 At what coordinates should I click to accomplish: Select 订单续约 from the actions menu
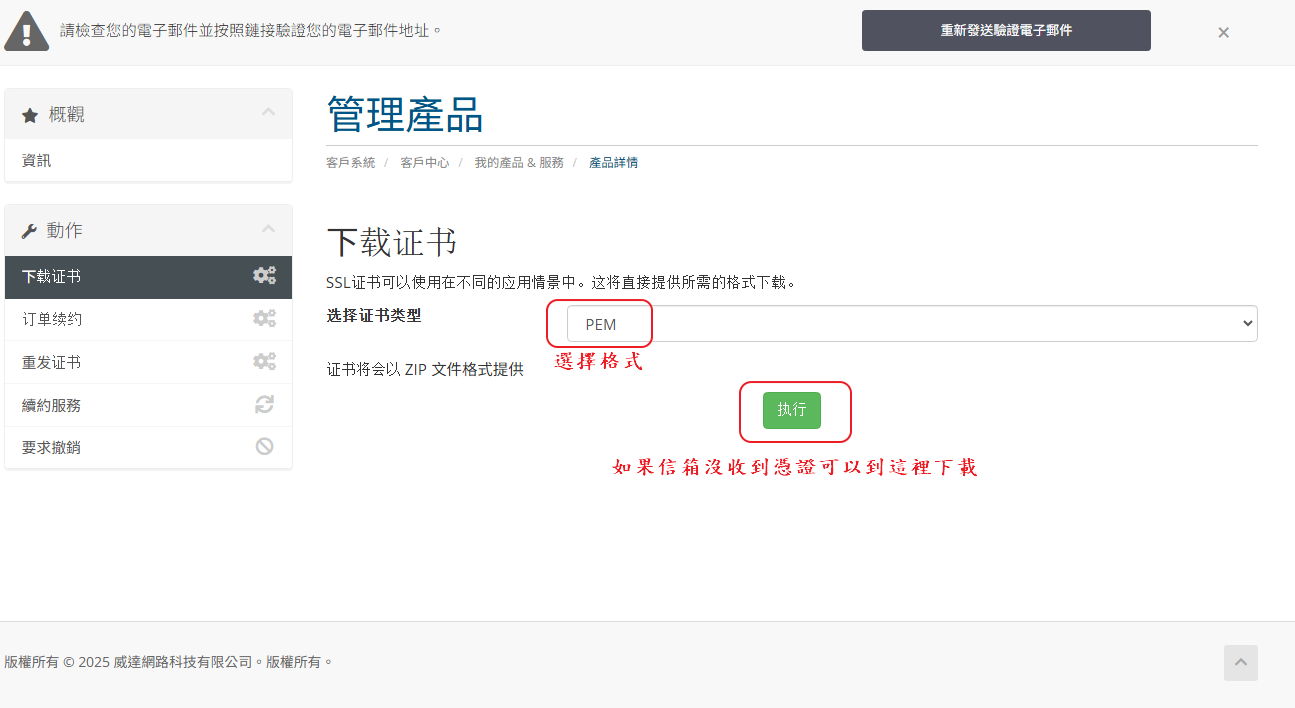pyautogui.click(x=52, y=319)
